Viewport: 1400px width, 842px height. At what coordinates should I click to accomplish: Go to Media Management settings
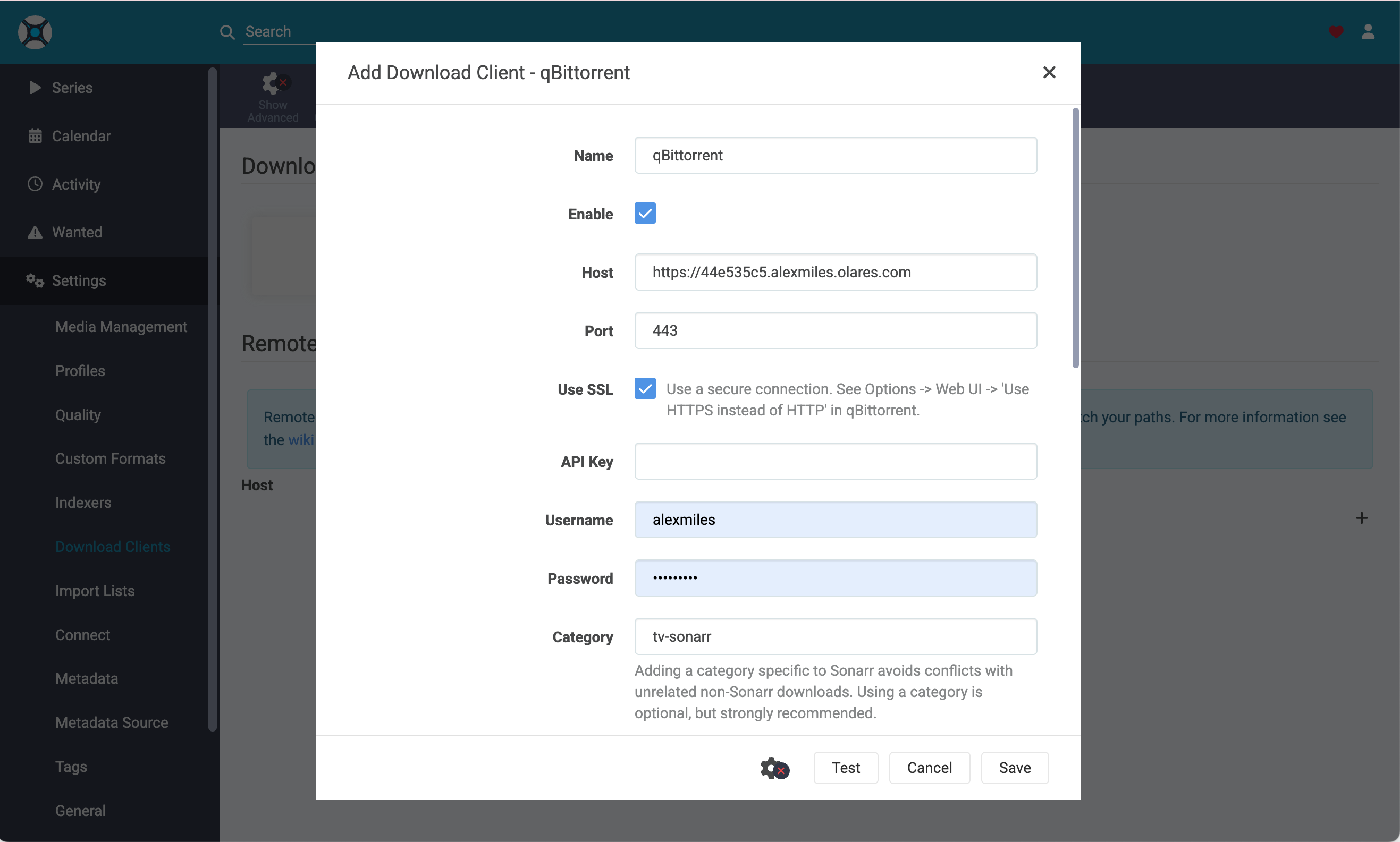pyautogui.click(x=121, y=327)
